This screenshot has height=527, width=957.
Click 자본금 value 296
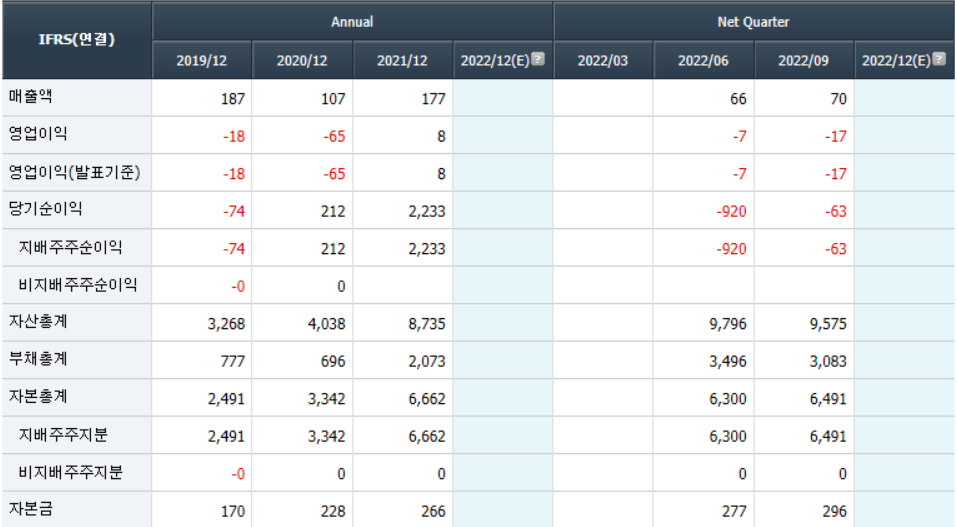pyautogui.click(x=834, y=511)
